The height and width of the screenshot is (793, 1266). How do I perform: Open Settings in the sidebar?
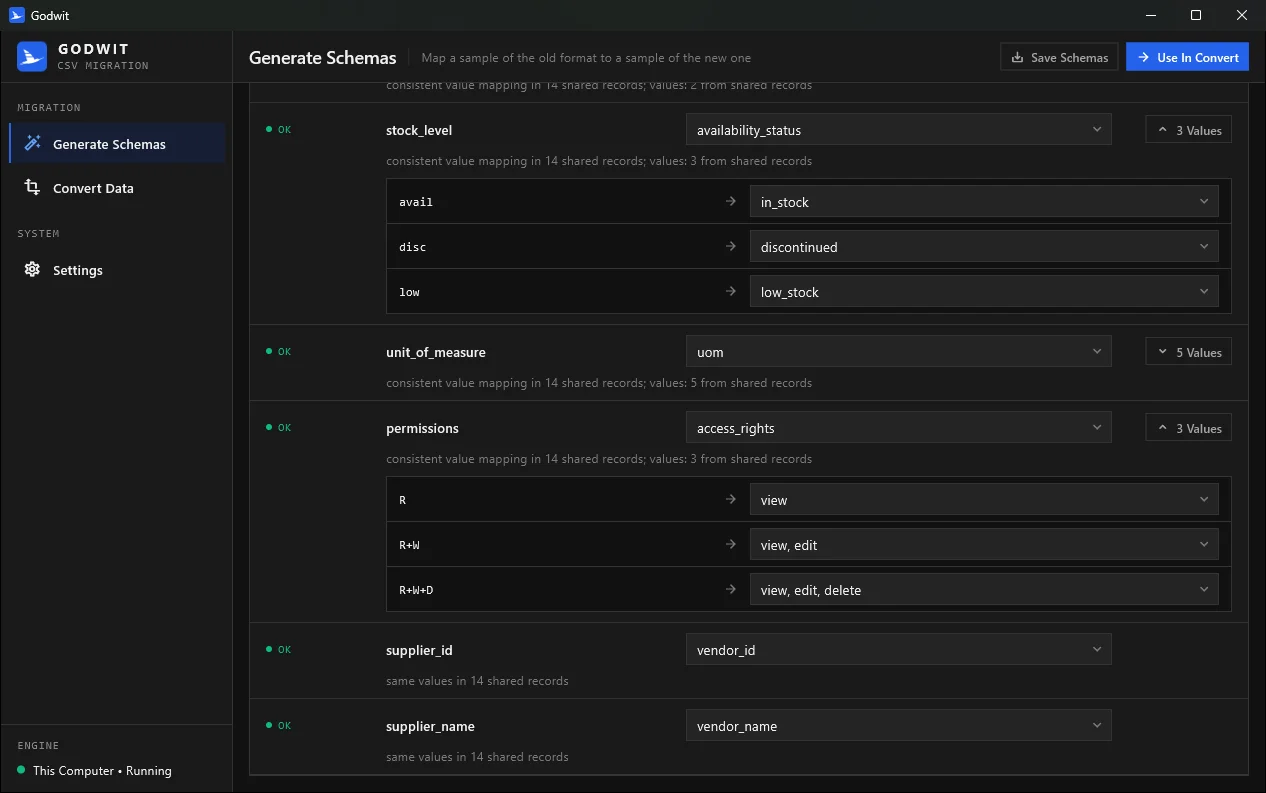click(x=117, y=270)
